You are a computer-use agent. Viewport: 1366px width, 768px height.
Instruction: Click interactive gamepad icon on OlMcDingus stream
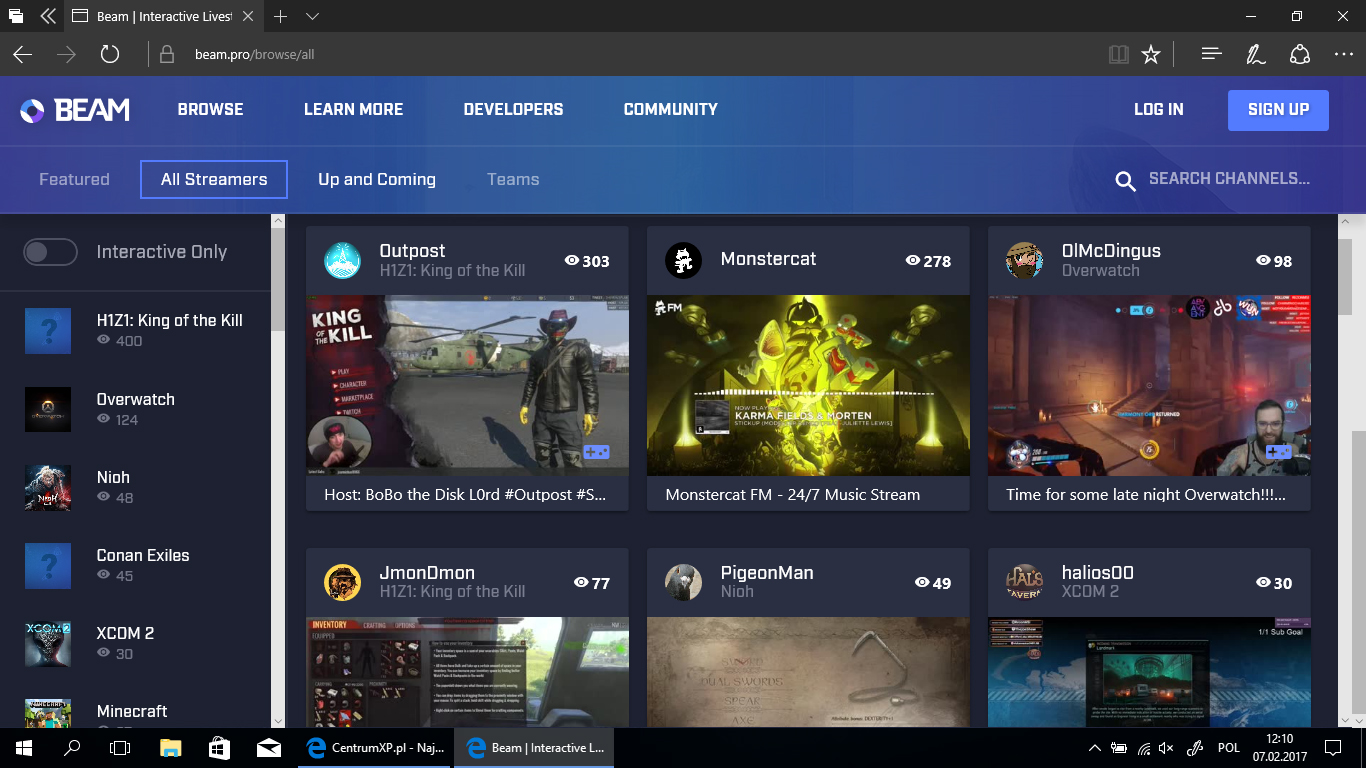click(x=1278, y=452)
